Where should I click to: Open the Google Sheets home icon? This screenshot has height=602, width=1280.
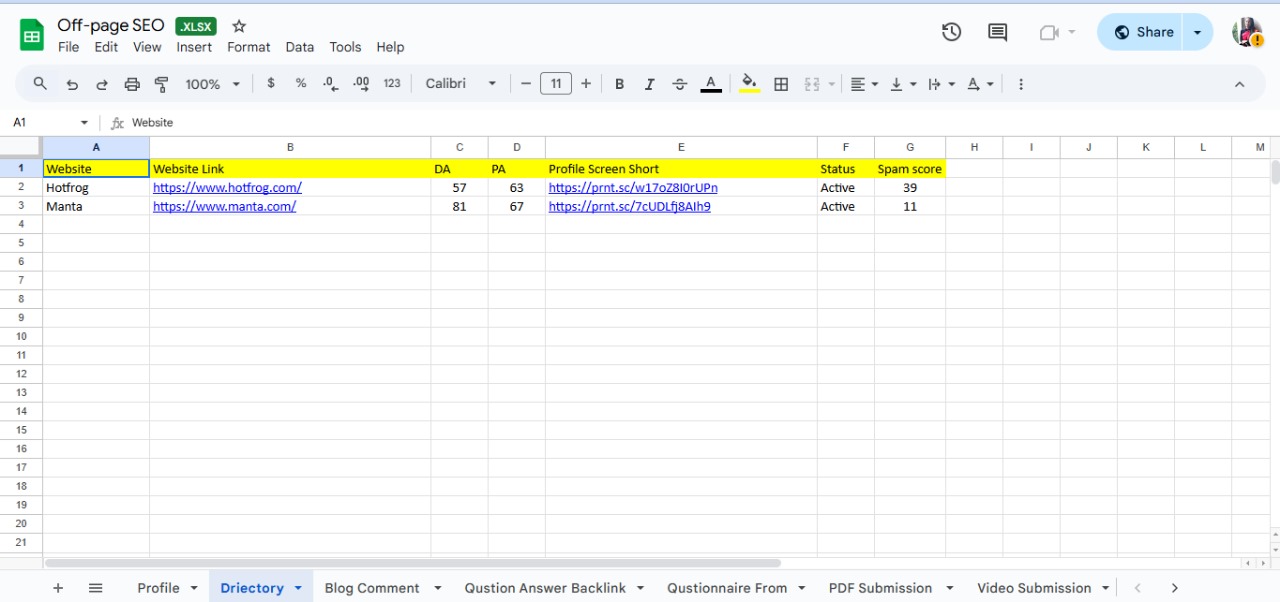tap(32, 35)
